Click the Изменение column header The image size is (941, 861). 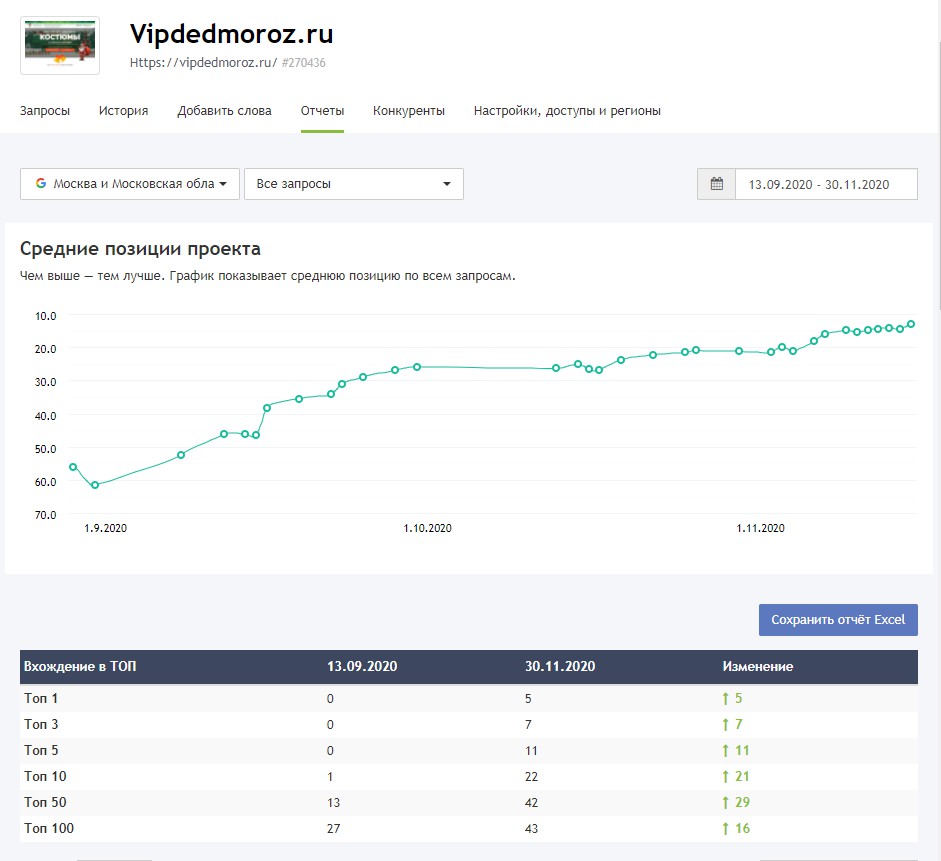pyautogui.click(x=757, y=667)
